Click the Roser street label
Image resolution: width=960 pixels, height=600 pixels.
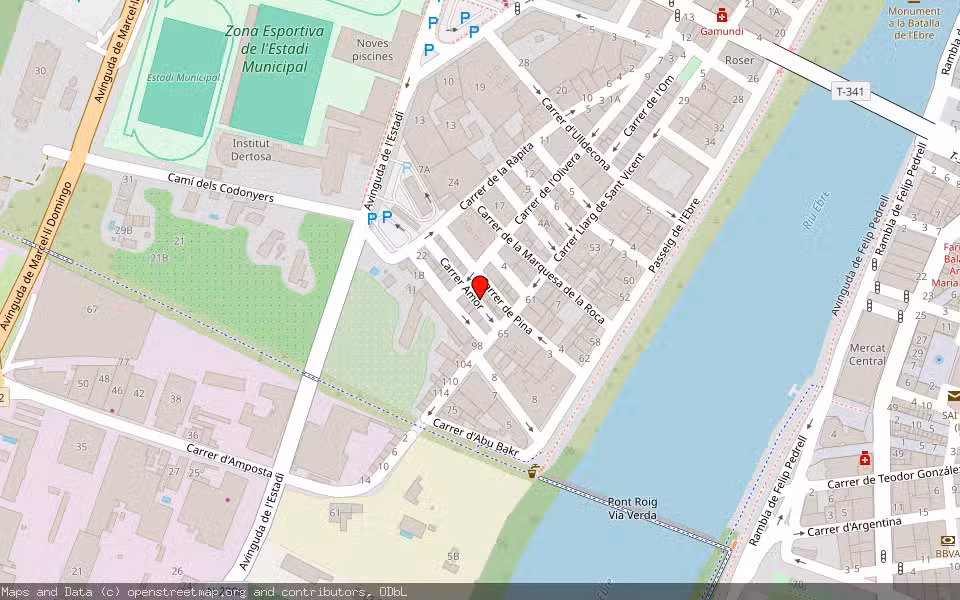pos(742,61)
